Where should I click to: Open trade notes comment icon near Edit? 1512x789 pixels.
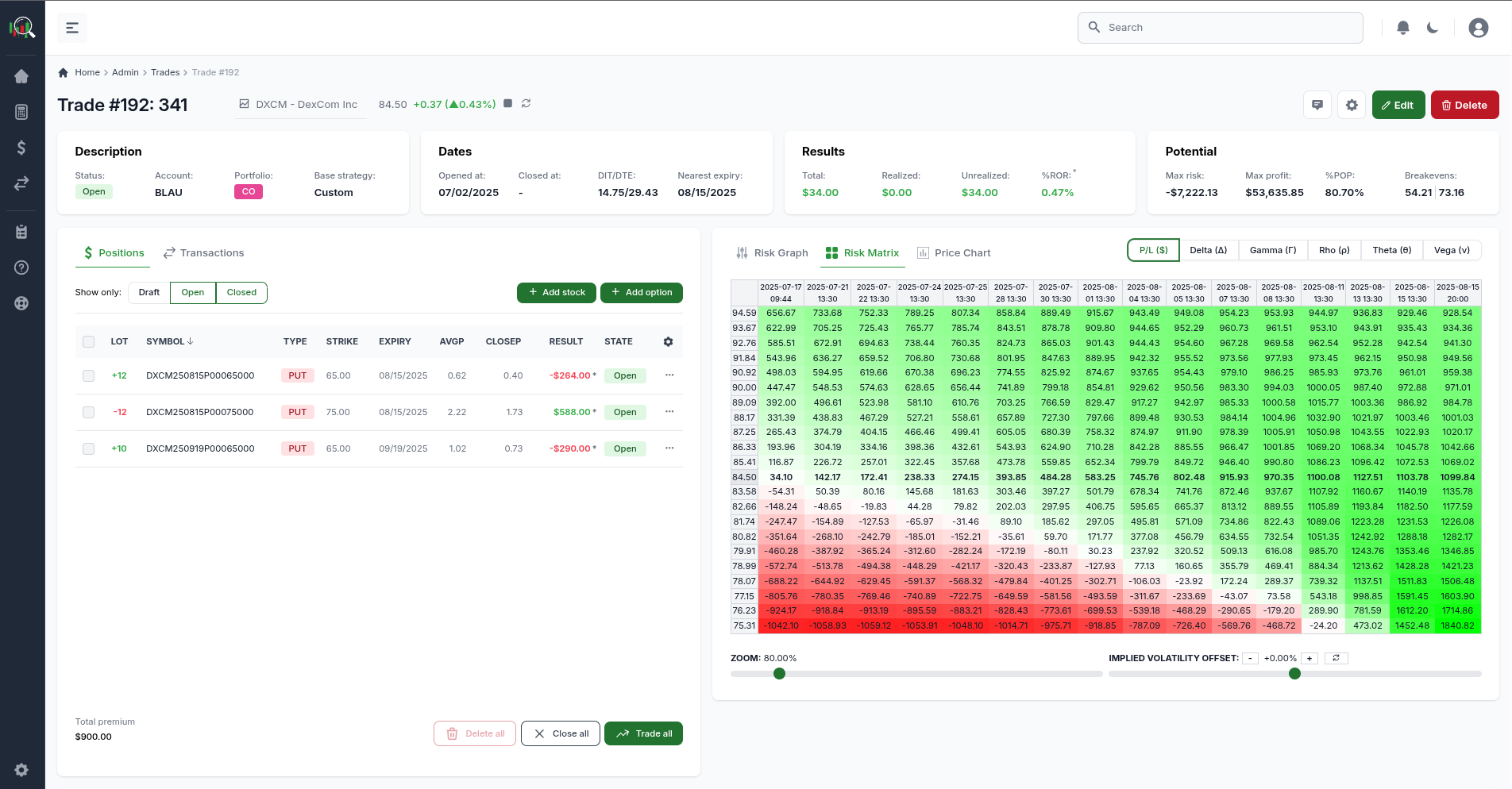point(1317,104)
